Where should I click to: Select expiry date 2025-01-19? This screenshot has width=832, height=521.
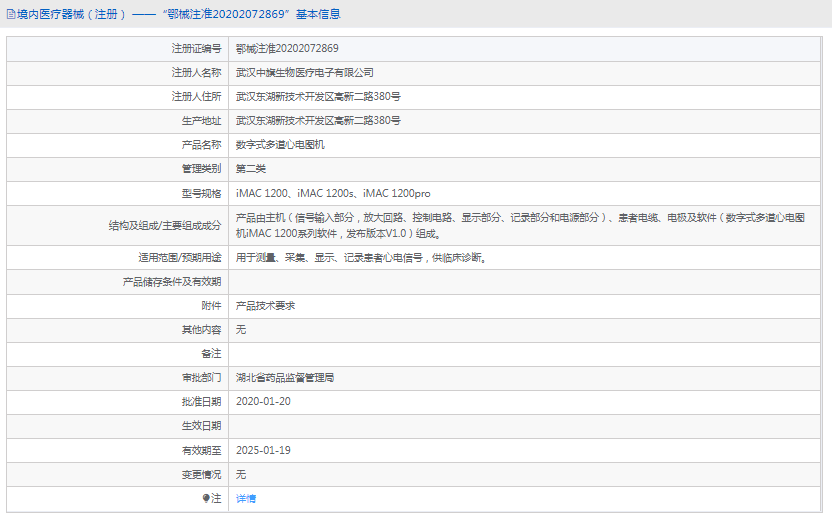tap(263, 450)
